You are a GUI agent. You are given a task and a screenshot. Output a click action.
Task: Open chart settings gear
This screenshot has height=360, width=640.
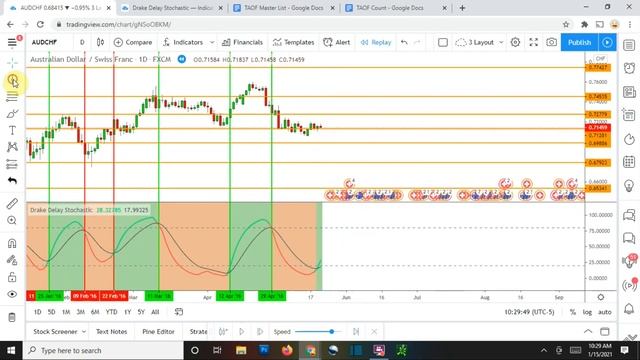(x=515, y=42)
